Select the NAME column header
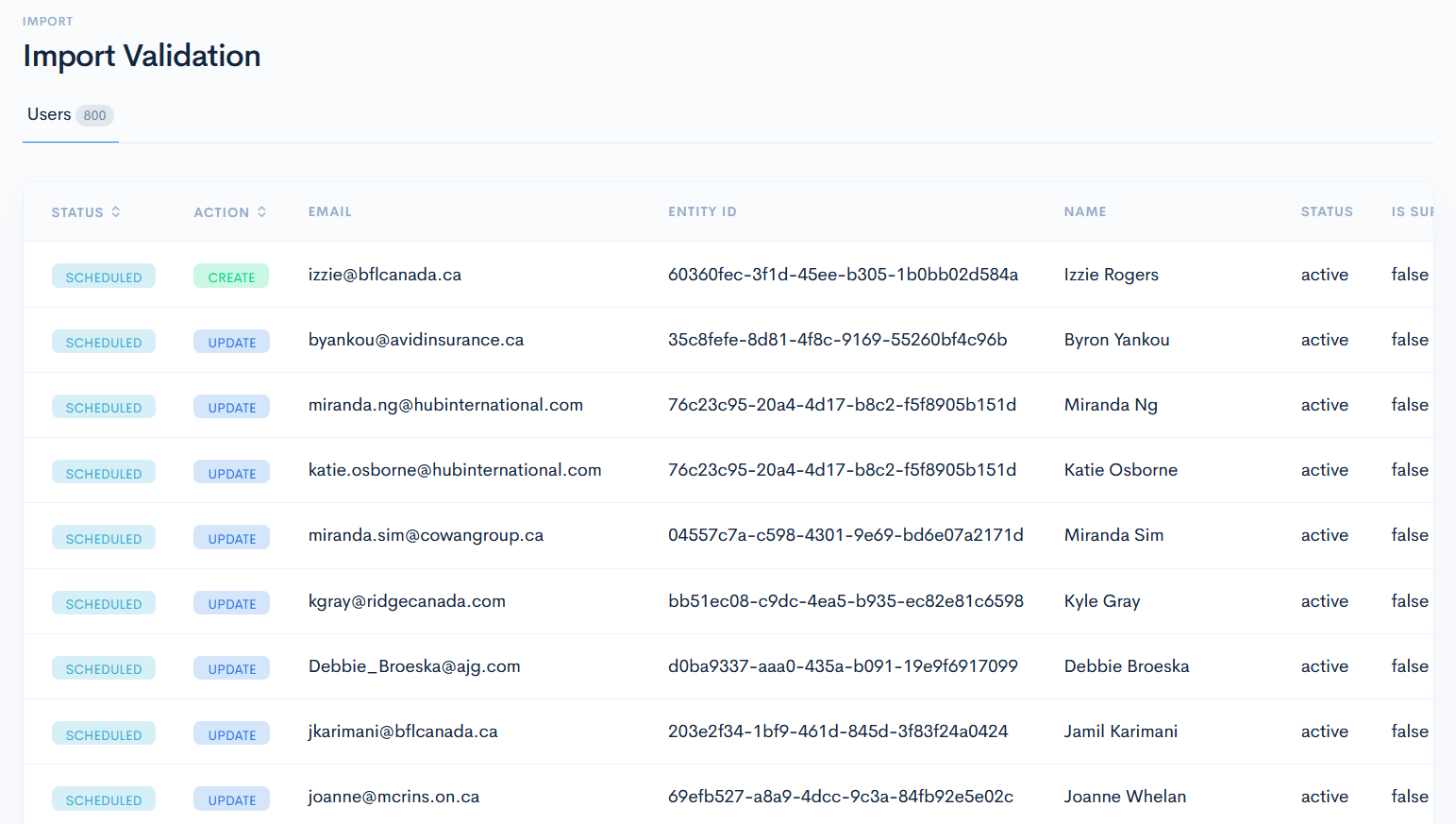The width and height of the screenshot is (1456, 824). point(1085,211)
